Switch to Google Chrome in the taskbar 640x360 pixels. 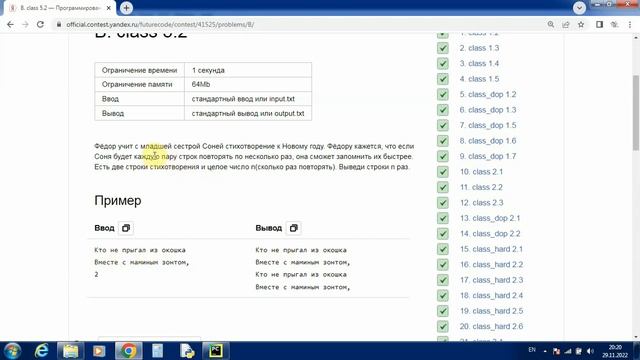pos(129,351)
